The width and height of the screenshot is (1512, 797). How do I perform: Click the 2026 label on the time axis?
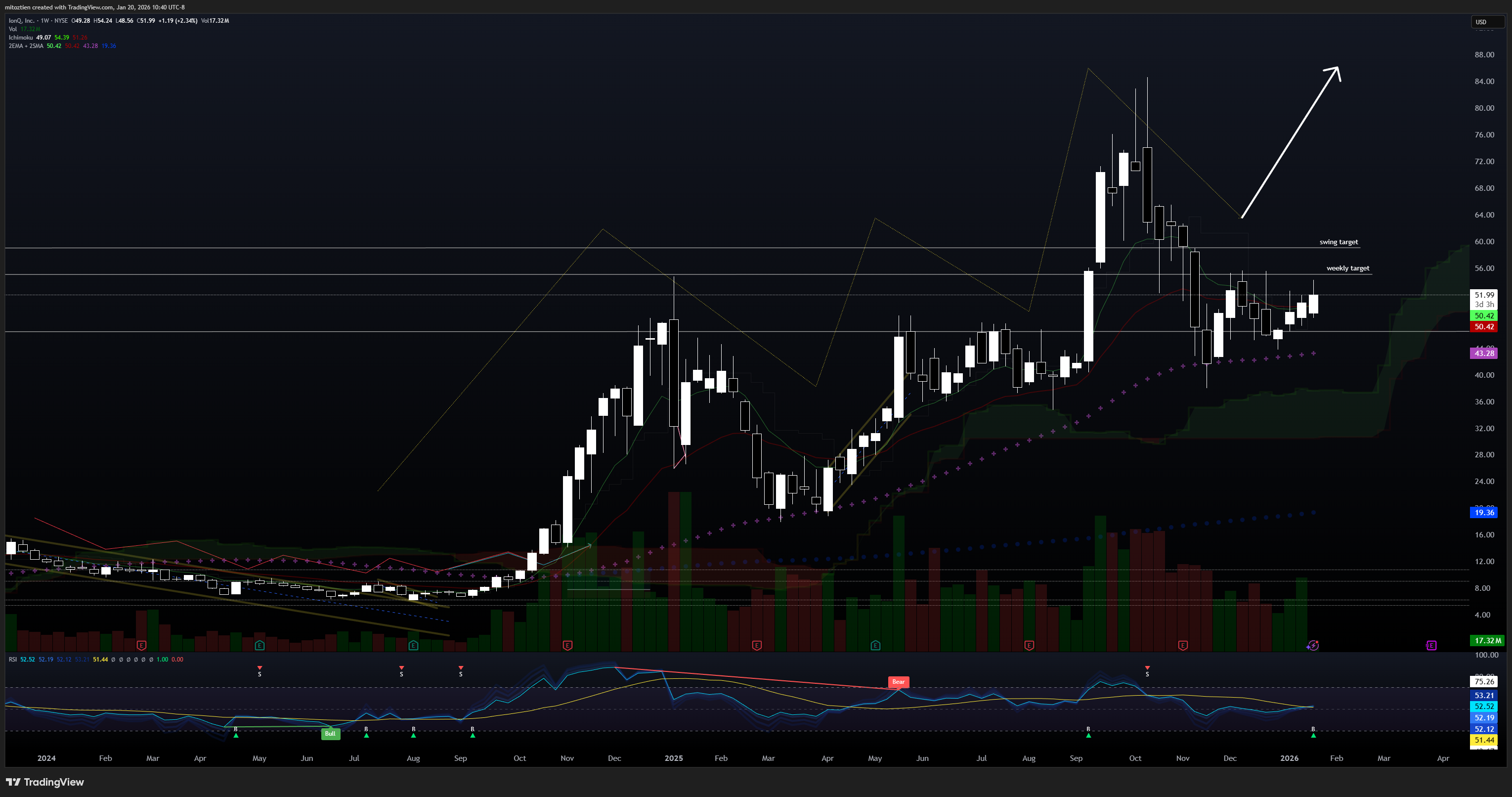tap(1289, 758)
